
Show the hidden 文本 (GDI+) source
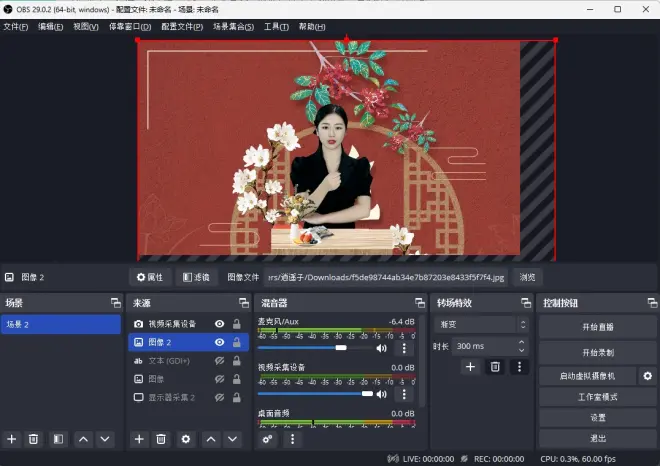click(x=219, y=360)
